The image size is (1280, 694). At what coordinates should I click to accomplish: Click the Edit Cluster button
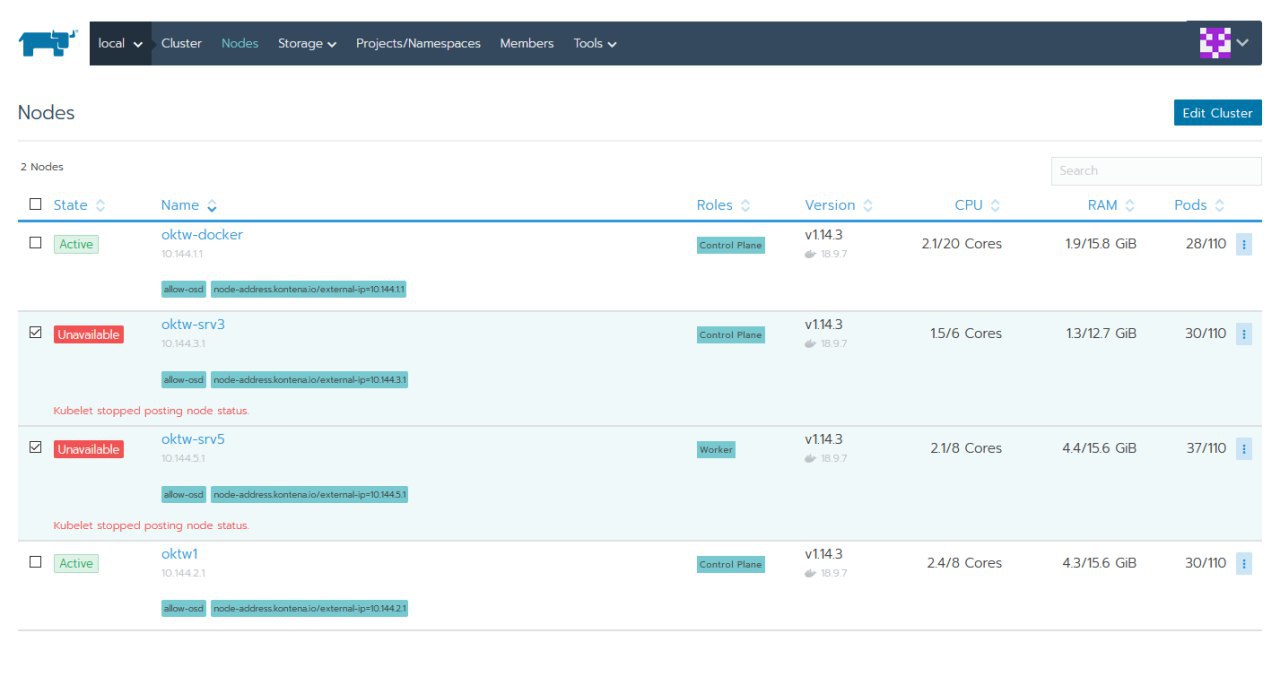[x=1217, y=113]
